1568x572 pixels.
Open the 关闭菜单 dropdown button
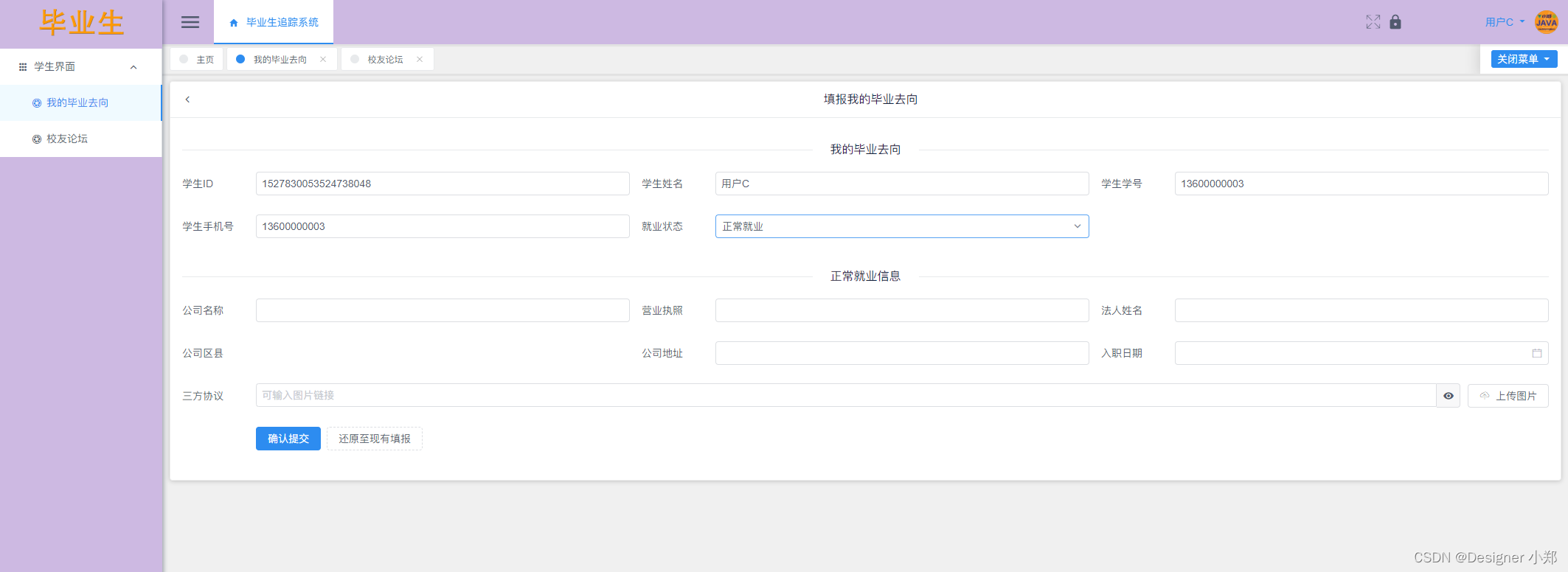pyautogui.click(x=1524, y=59)
